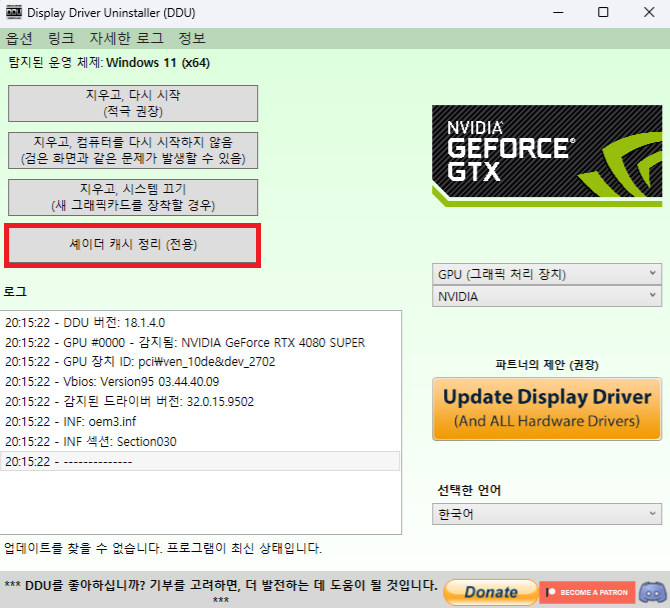Close the DDU window
Screen dimensions: 670x608
(649, 12)
